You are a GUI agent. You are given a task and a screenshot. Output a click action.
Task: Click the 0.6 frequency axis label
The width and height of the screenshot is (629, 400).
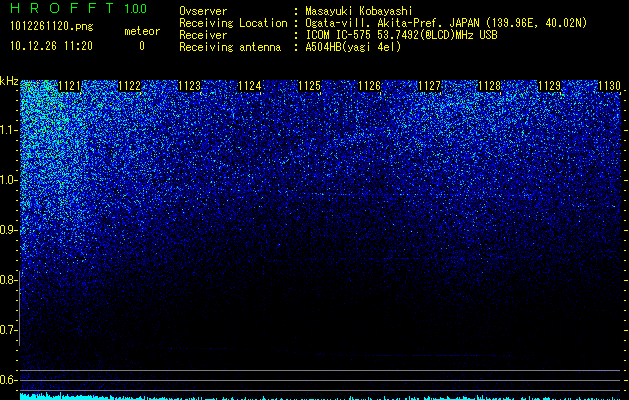coord(9,380)
